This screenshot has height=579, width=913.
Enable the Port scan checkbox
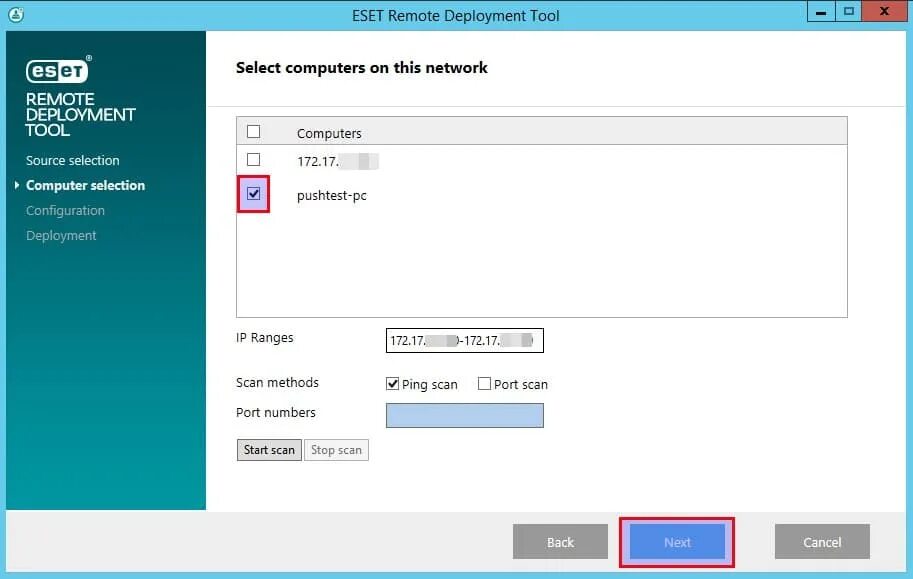tap(484, 384)
